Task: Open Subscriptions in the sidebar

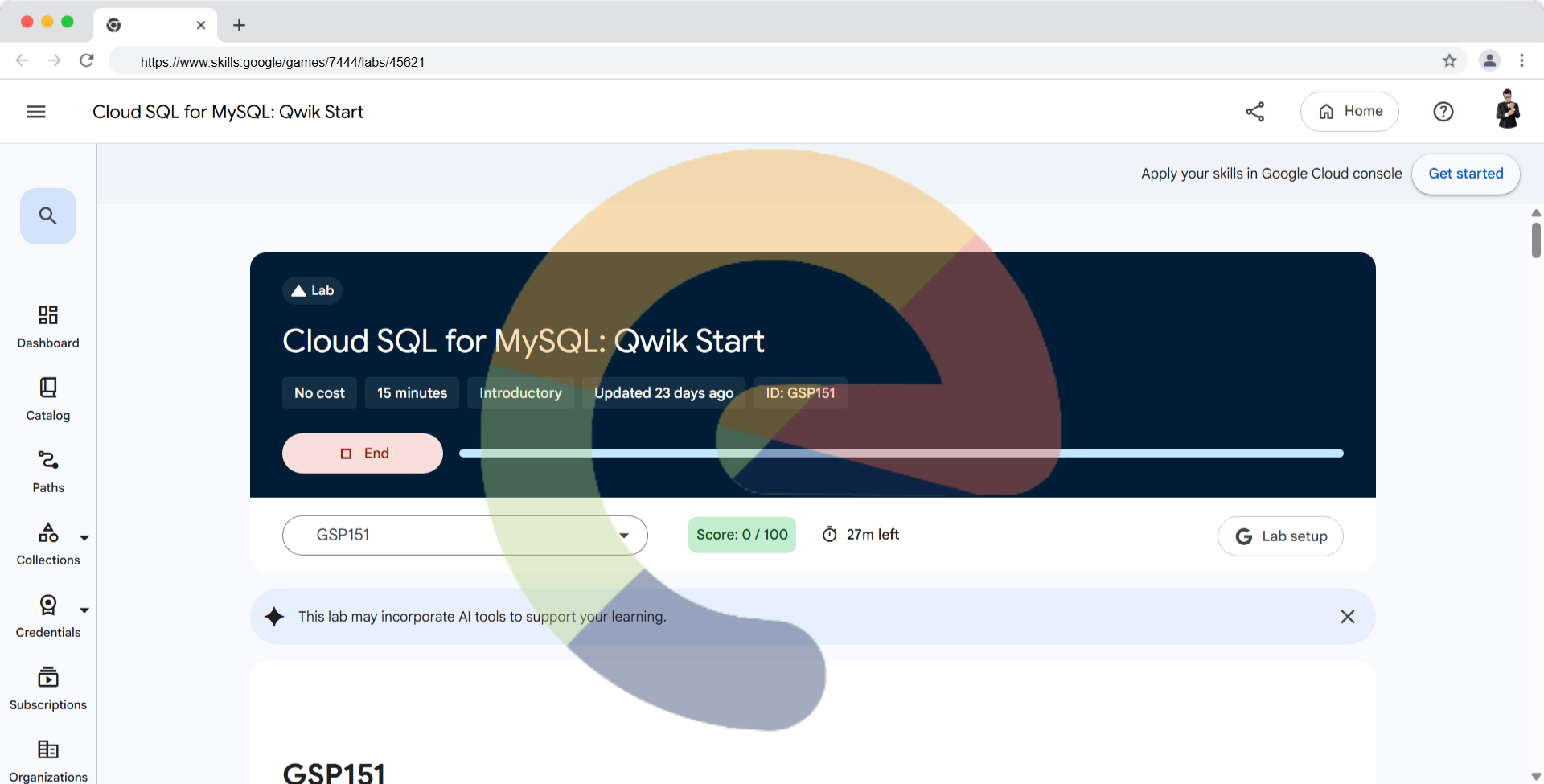Action: pos(48,688)
